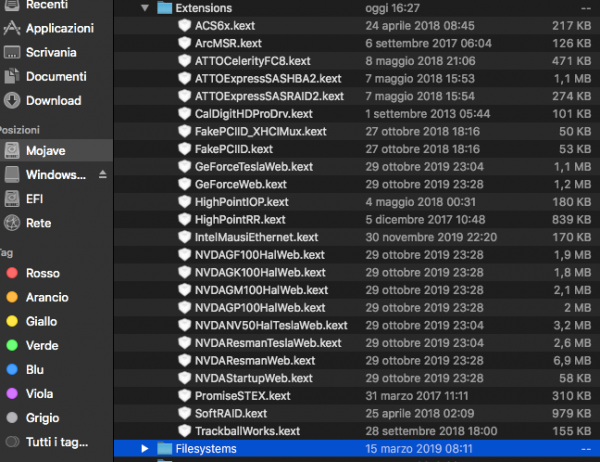Click the date 31 marzo 2017 11:11
The image size is (600, 462).
tap(417, 396)
